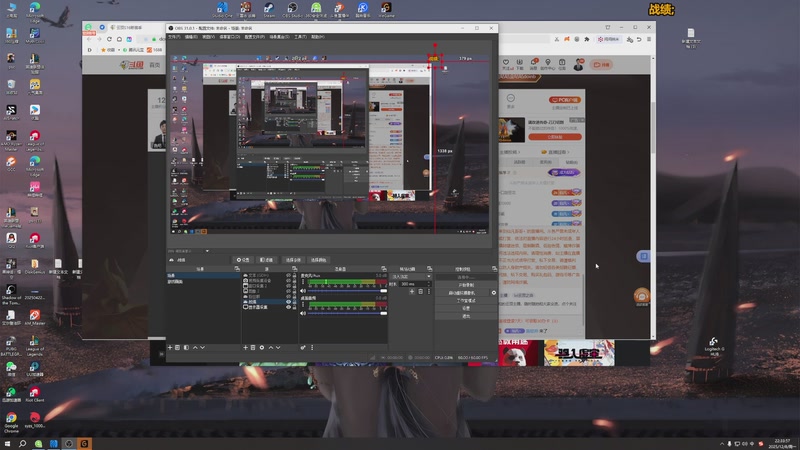This screenshot has height=450, width=800.
Task: Move the selected source up
Action: click(x=270, y=347)
